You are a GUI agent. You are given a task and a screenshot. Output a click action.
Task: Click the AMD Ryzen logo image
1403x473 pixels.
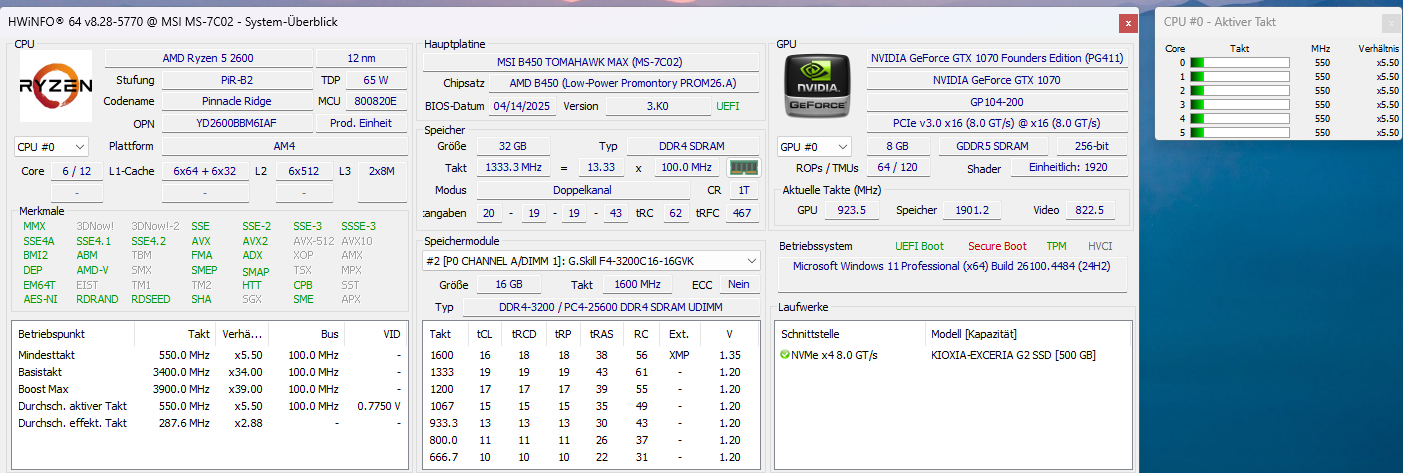point(56,87)
